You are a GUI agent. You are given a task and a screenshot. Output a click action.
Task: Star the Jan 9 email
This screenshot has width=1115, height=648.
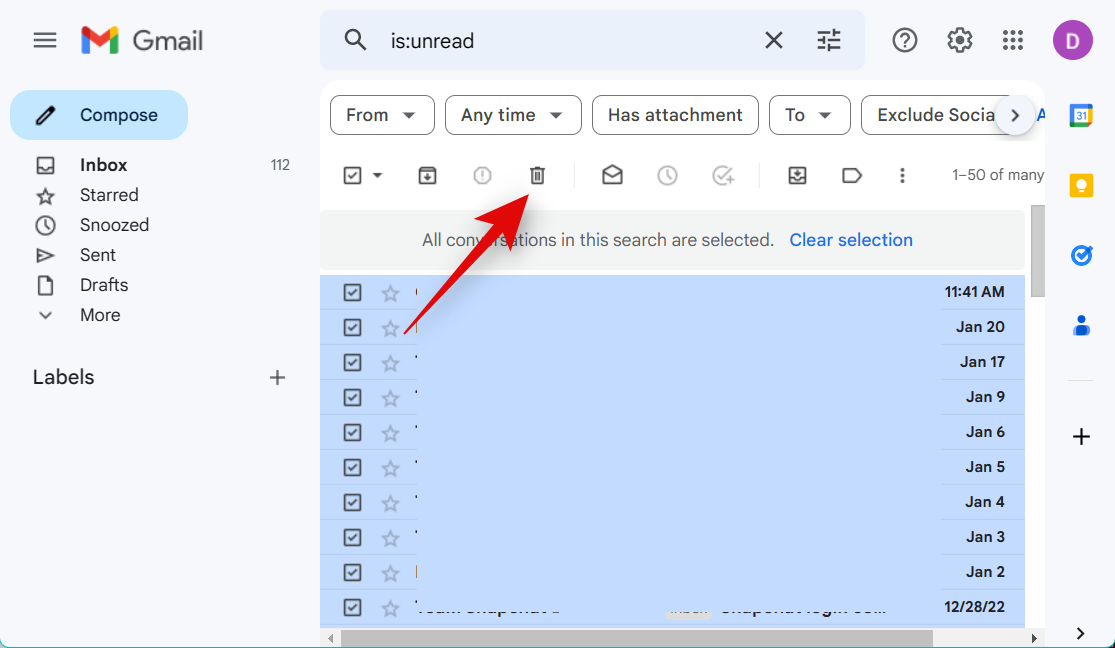pyautogui.click(x=390, y=398)
